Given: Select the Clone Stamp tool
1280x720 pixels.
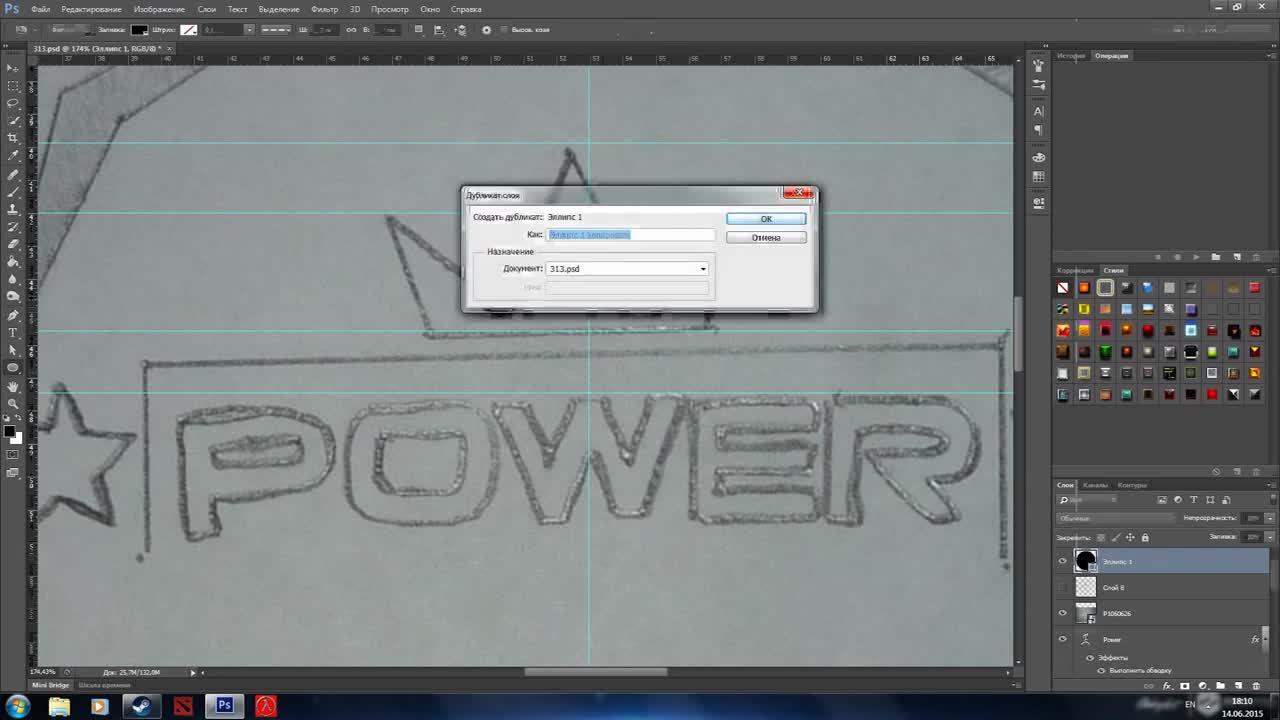Looking at the screenshot, I should click(x=13, y=208).
